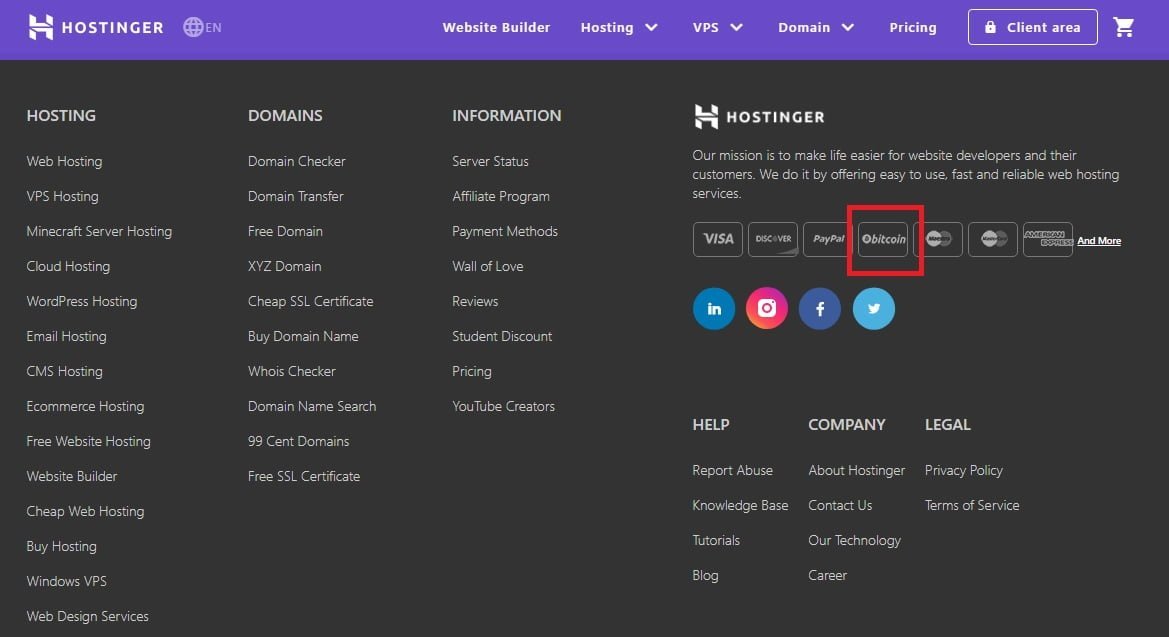Open Pricing under Information
Image resolution: width=1169 pixels, height=637 pixels.
[471, 371]
